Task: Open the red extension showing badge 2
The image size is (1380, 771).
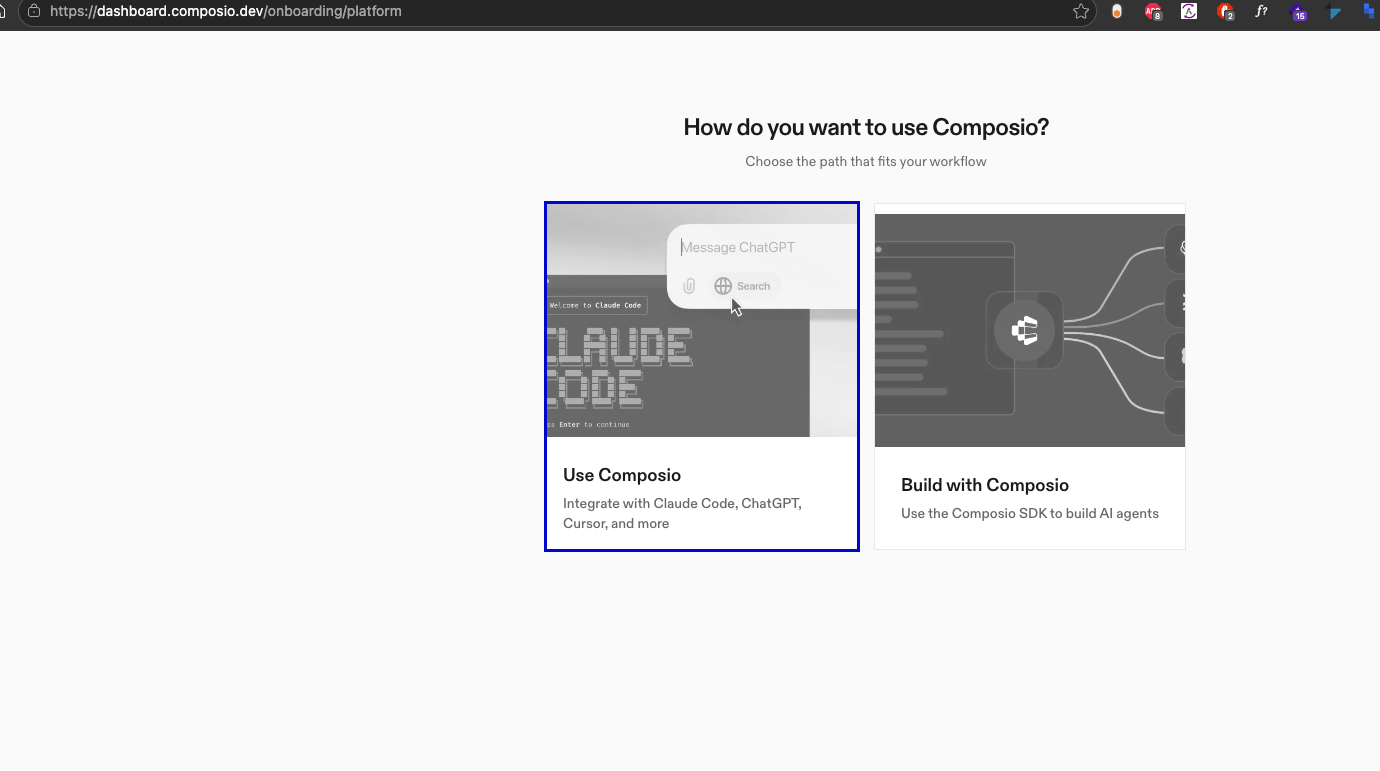Action: coord(1225,12)
